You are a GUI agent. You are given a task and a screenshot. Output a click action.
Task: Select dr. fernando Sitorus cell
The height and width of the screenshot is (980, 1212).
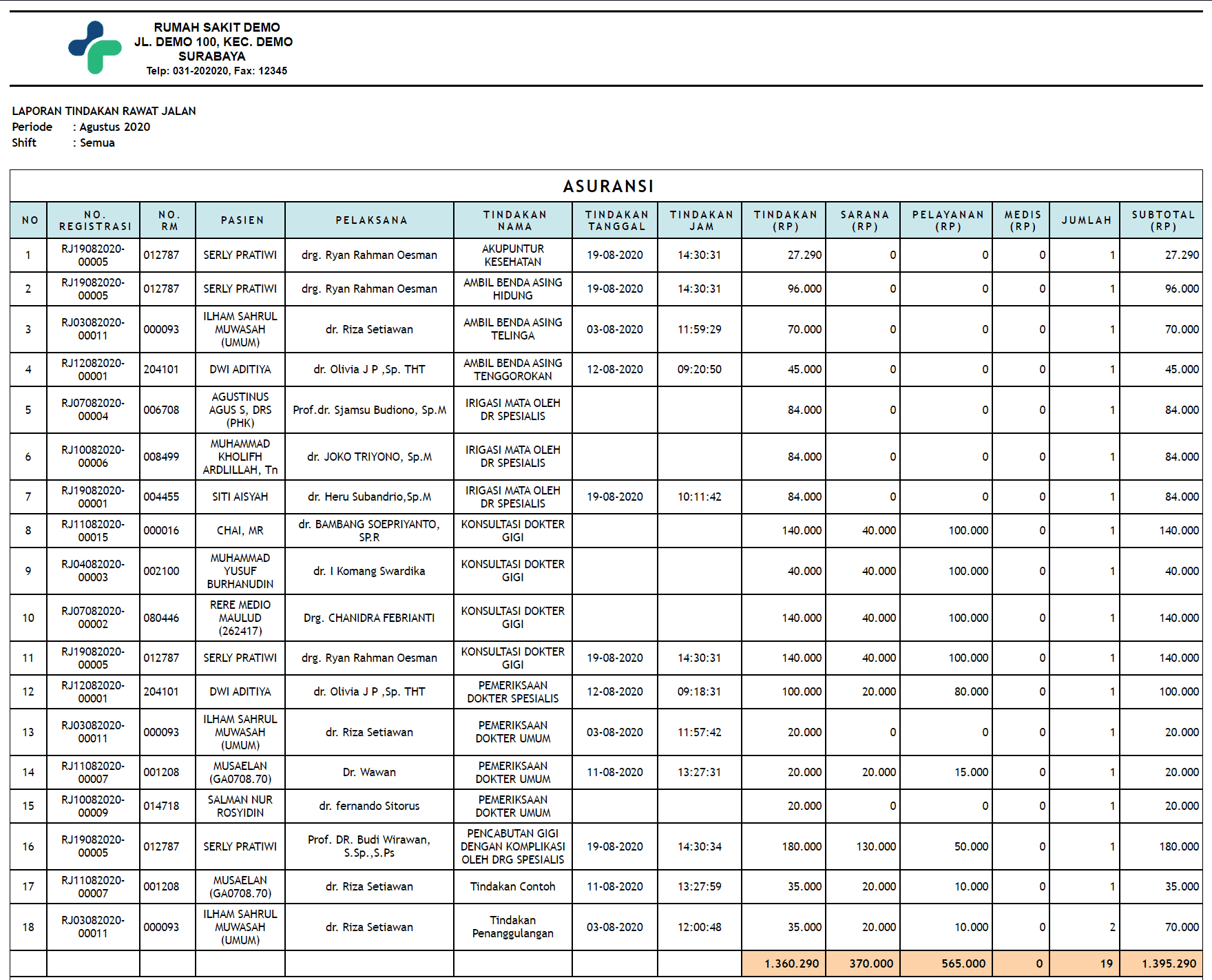pos(370,806)
